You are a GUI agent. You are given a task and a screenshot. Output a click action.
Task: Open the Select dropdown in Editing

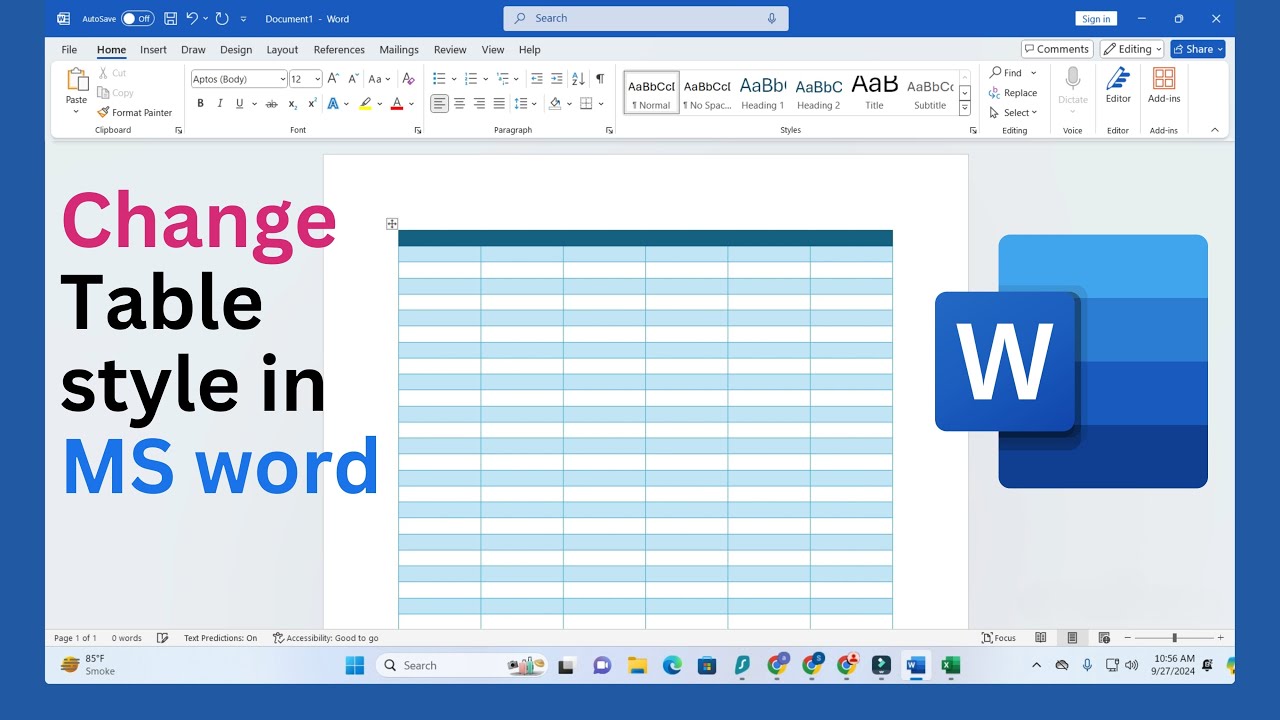coord(1014,113)
